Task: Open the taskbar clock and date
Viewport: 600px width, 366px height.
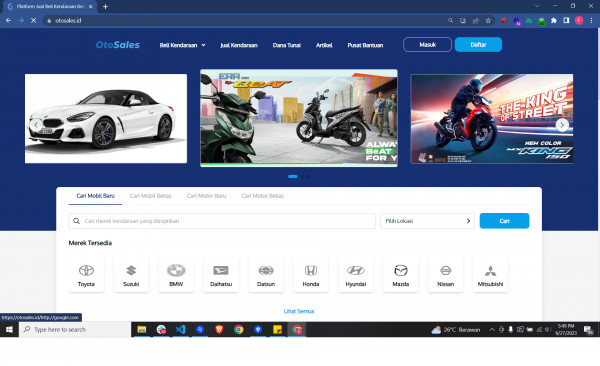Action: (566, 329)
